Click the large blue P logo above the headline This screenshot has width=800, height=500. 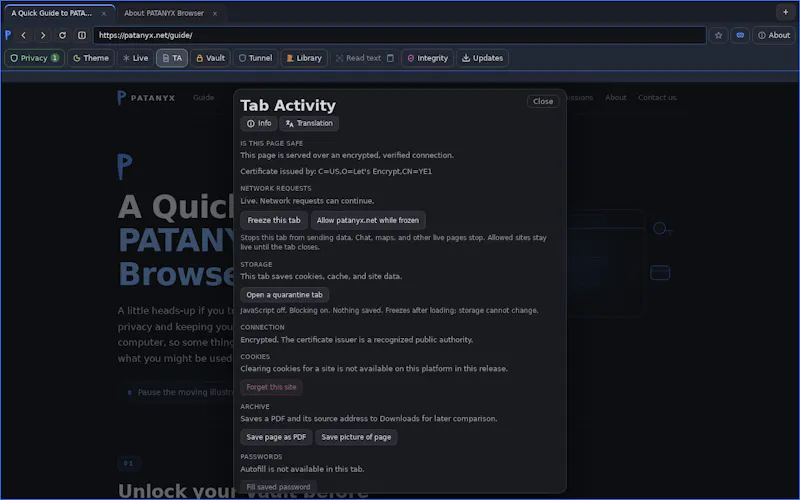(124, 167)
